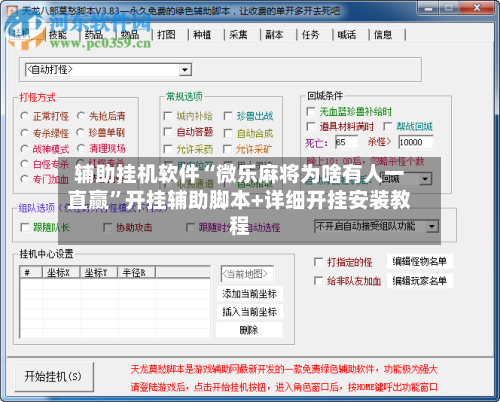Enable 给非队友加血 checkbox
Image resolution: width=500 pixels, height=402 pixels.
coord(318,281)
